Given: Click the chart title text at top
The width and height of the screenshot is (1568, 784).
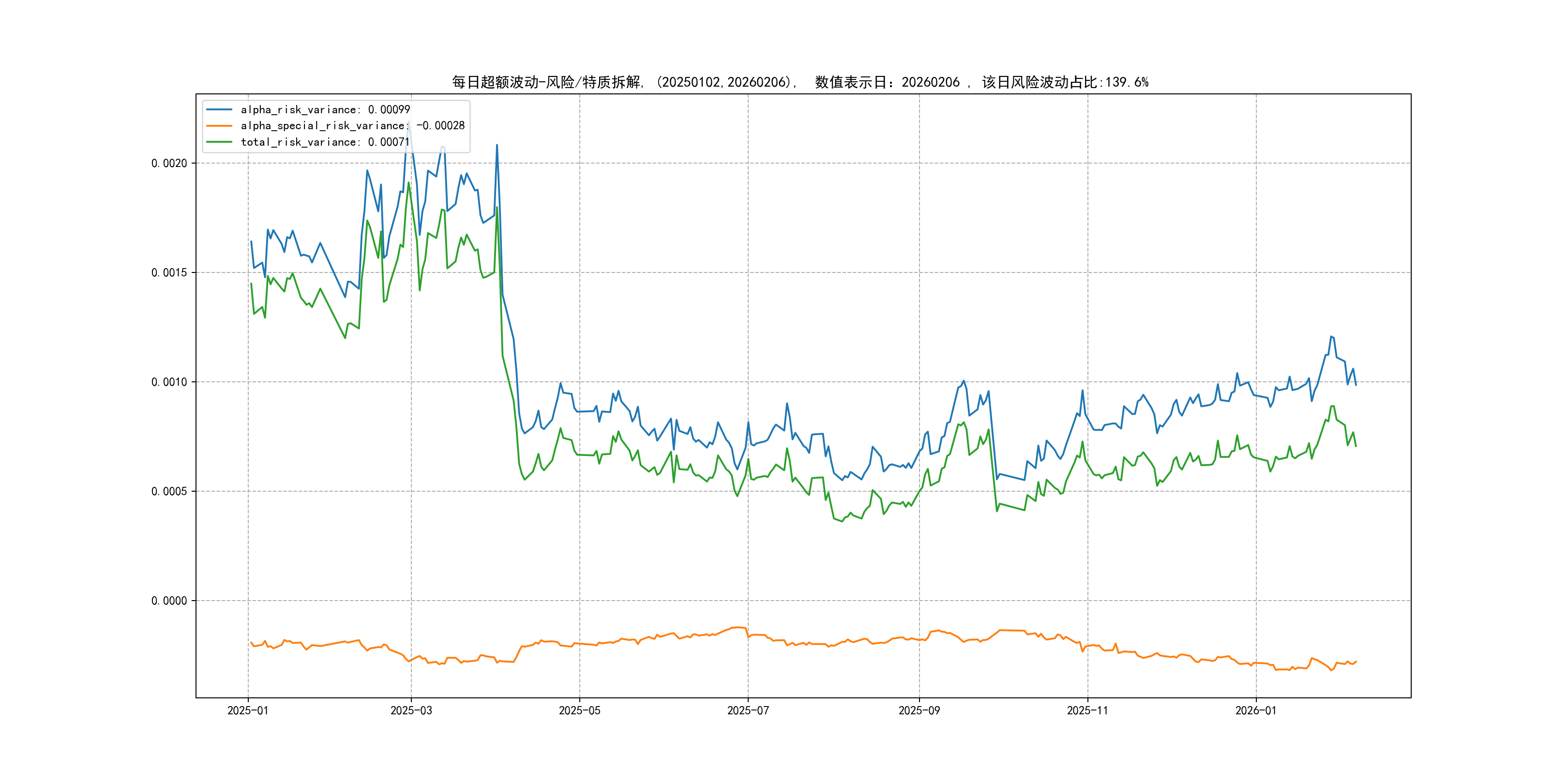Looking at the screenshot, I should click(800, 82).
